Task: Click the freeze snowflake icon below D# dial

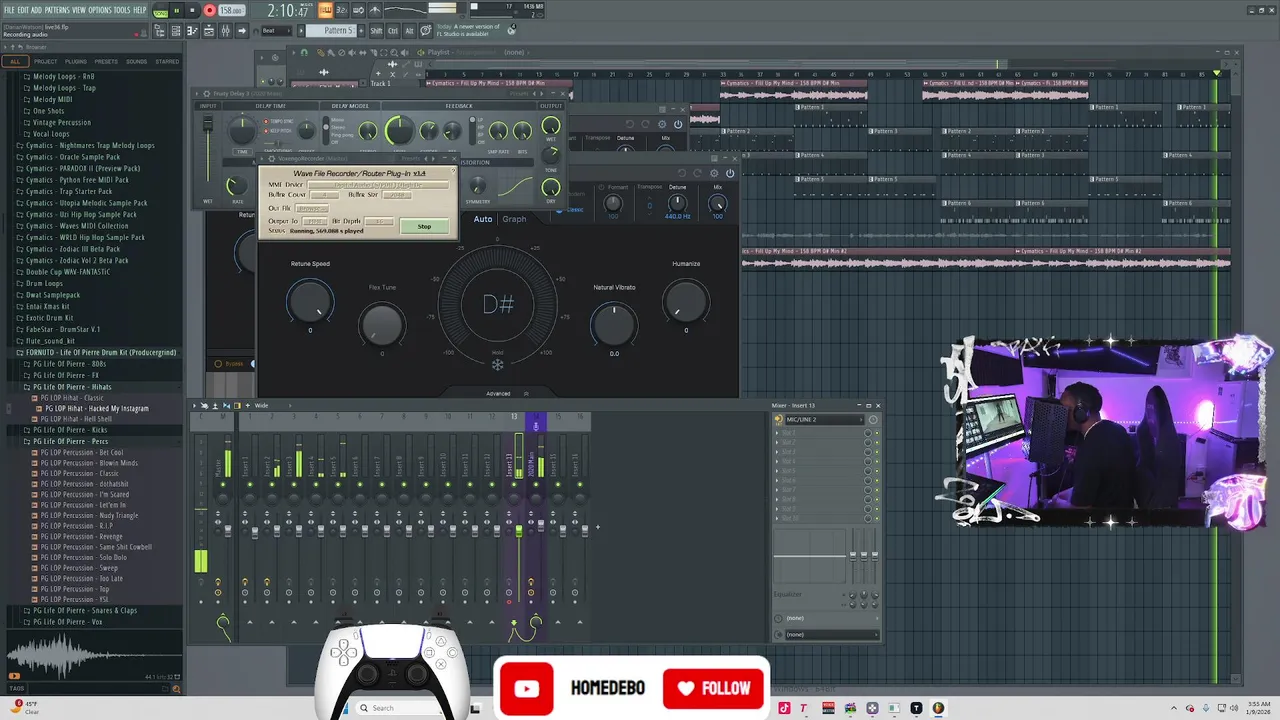Action: 497,365
